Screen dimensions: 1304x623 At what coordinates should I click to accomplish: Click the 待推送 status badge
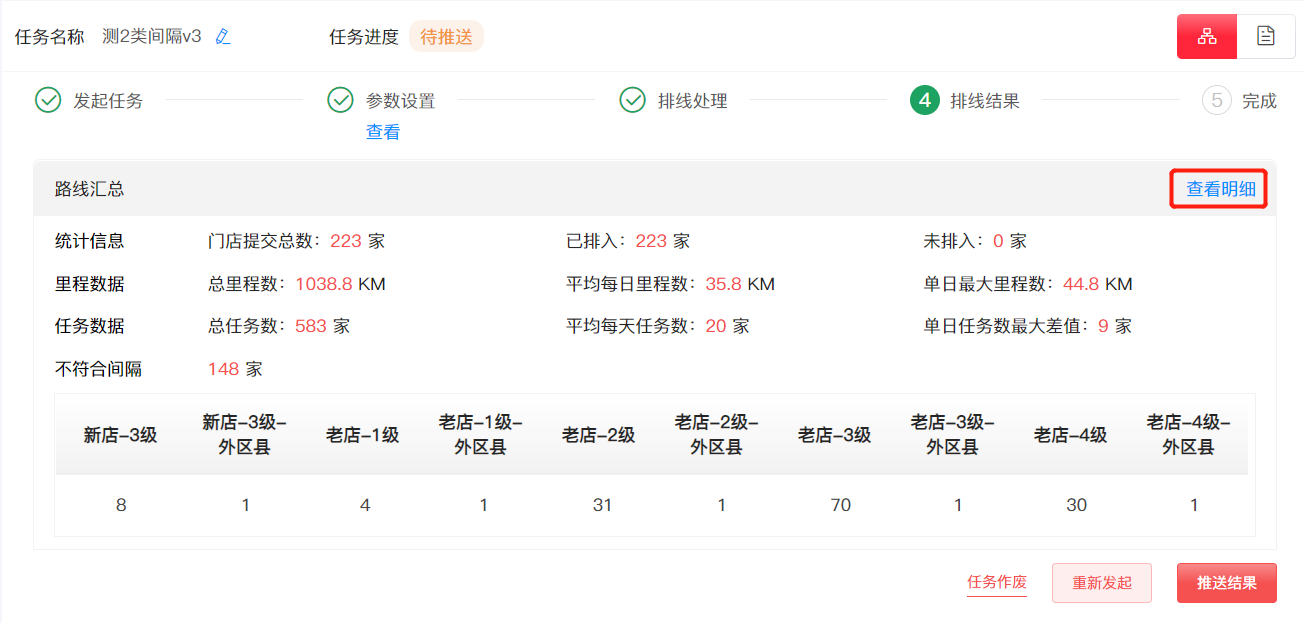(446, 37)
